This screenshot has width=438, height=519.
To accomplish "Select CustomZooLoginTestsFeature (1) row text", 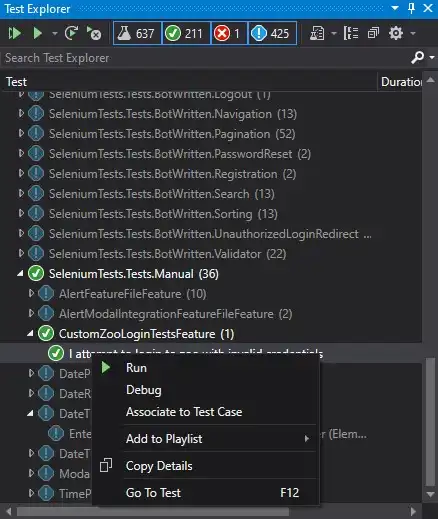I will [146, 334].
